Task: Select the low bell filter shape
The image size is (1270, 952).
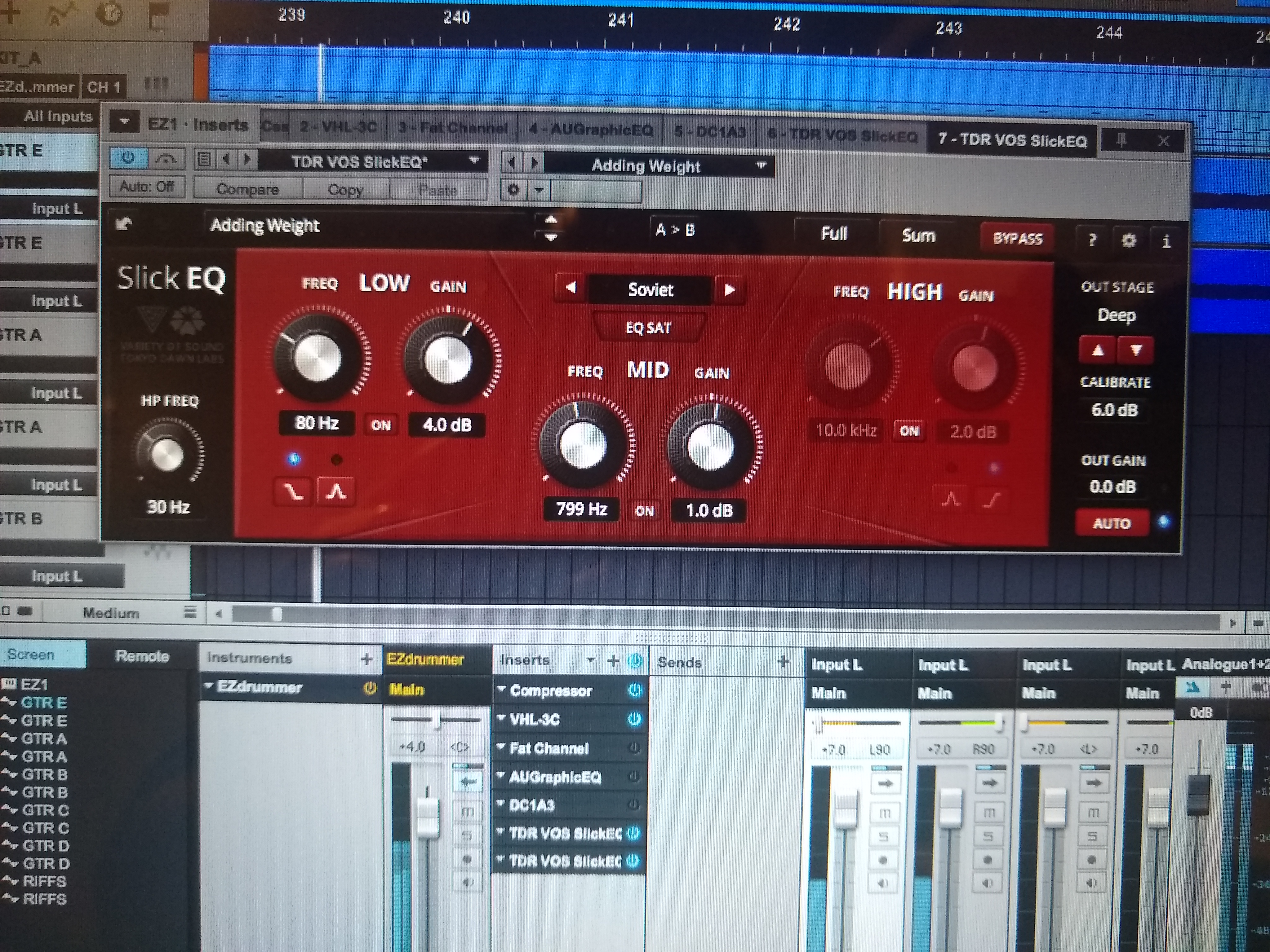Action: tap(336, 492)
